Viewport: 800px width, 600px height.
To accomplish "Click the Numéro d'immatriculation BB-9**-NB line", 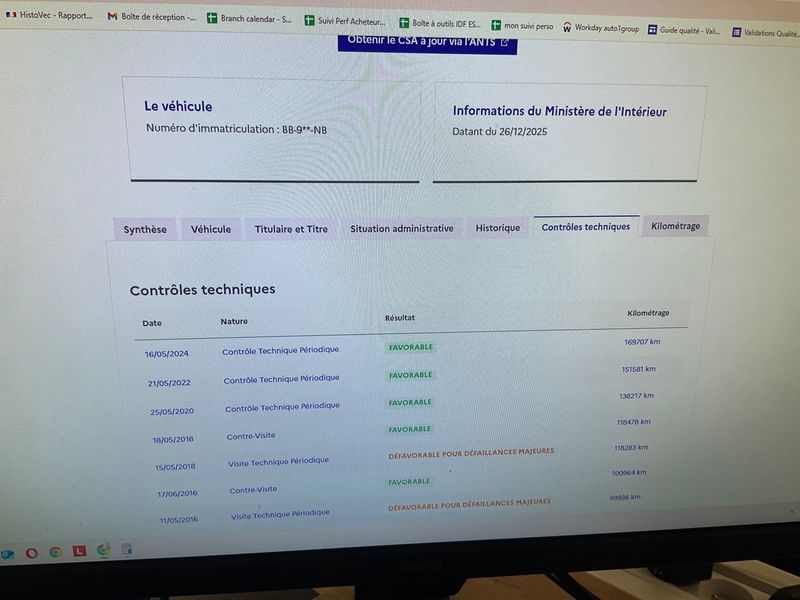I will [236, 129].
